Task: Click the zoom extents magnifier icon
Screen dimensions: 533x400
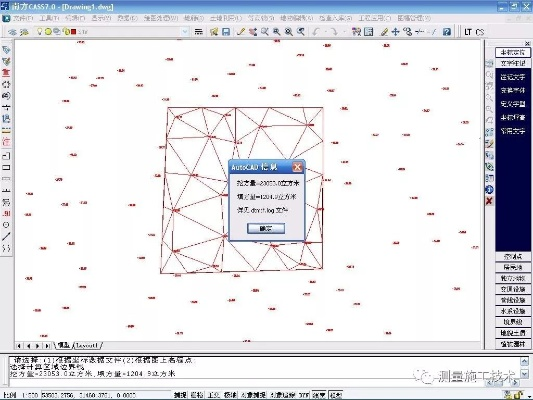Action: coord(289,32)
